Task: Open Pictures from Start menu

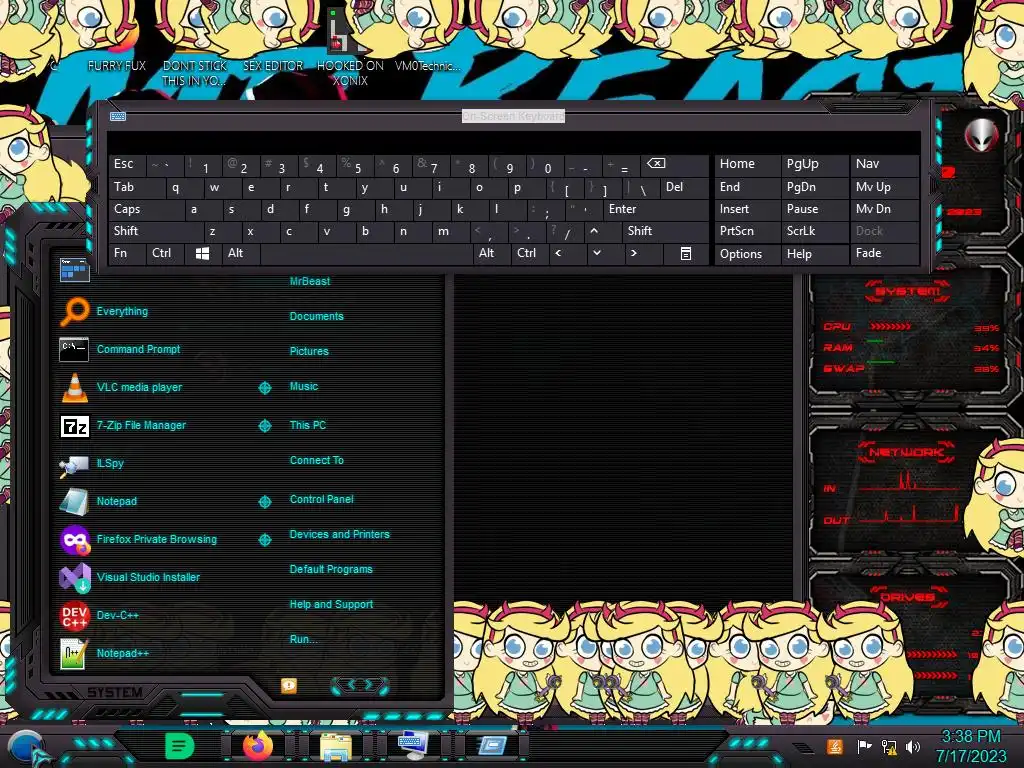Action: click(x=309, y=351)
